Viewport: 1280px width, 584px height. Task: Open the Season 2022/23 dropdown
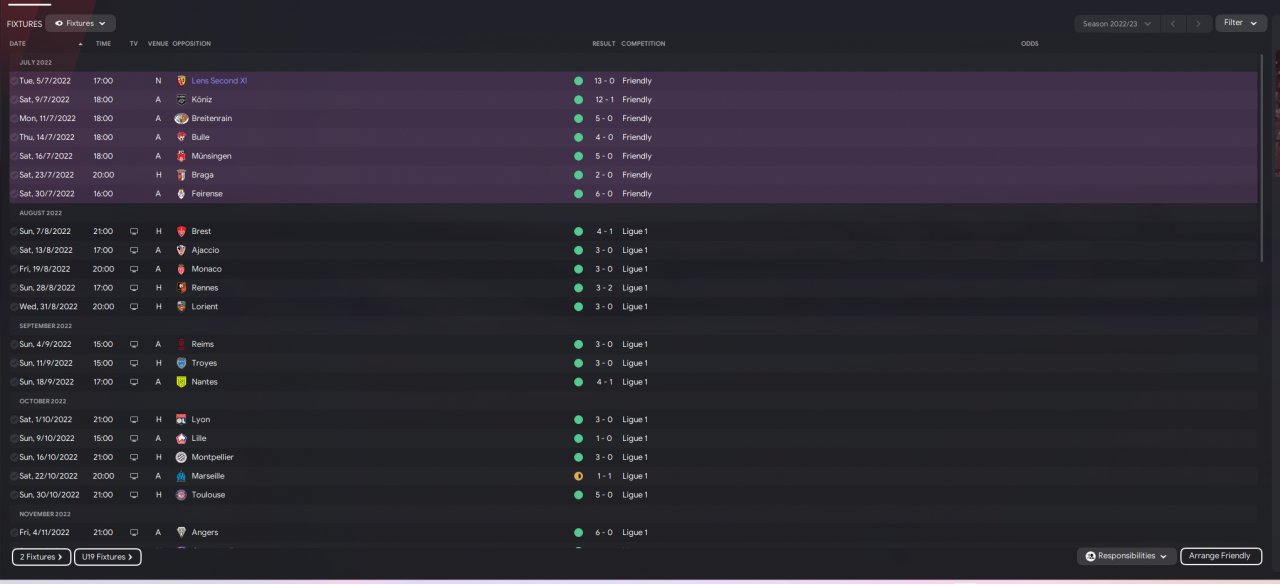(x=1116, y=23)
